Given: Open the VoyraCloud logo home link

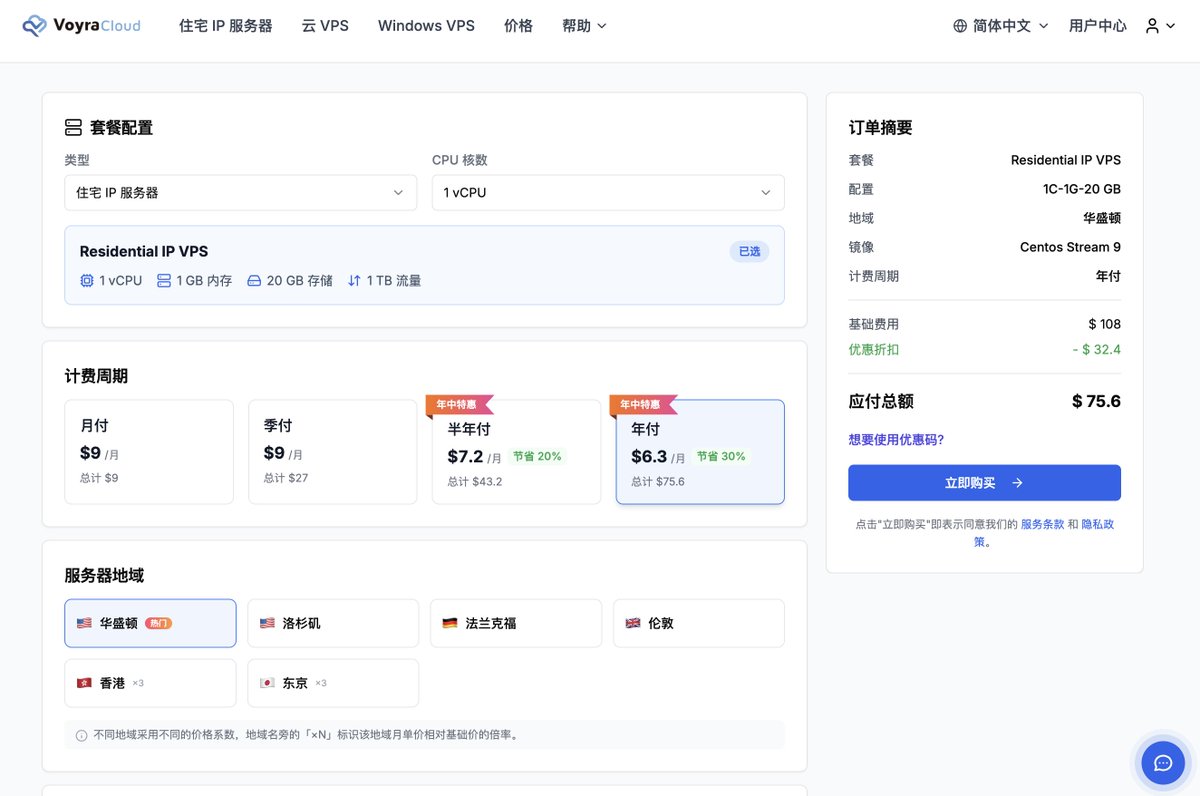Looking at the screenshot, I should coord(81,26).
